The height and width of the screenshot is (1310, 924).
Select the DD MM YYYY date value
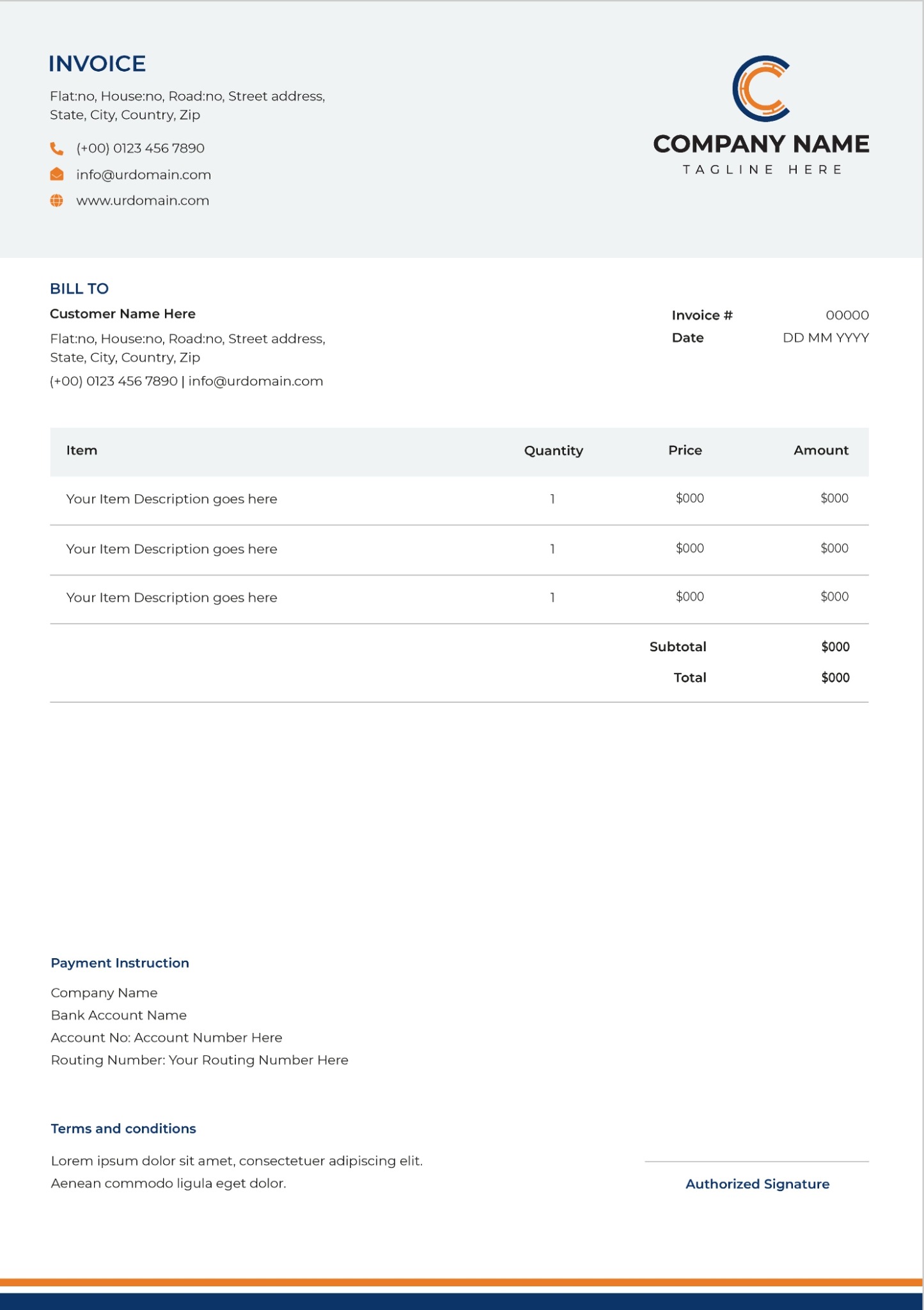(x=826, y=338)
